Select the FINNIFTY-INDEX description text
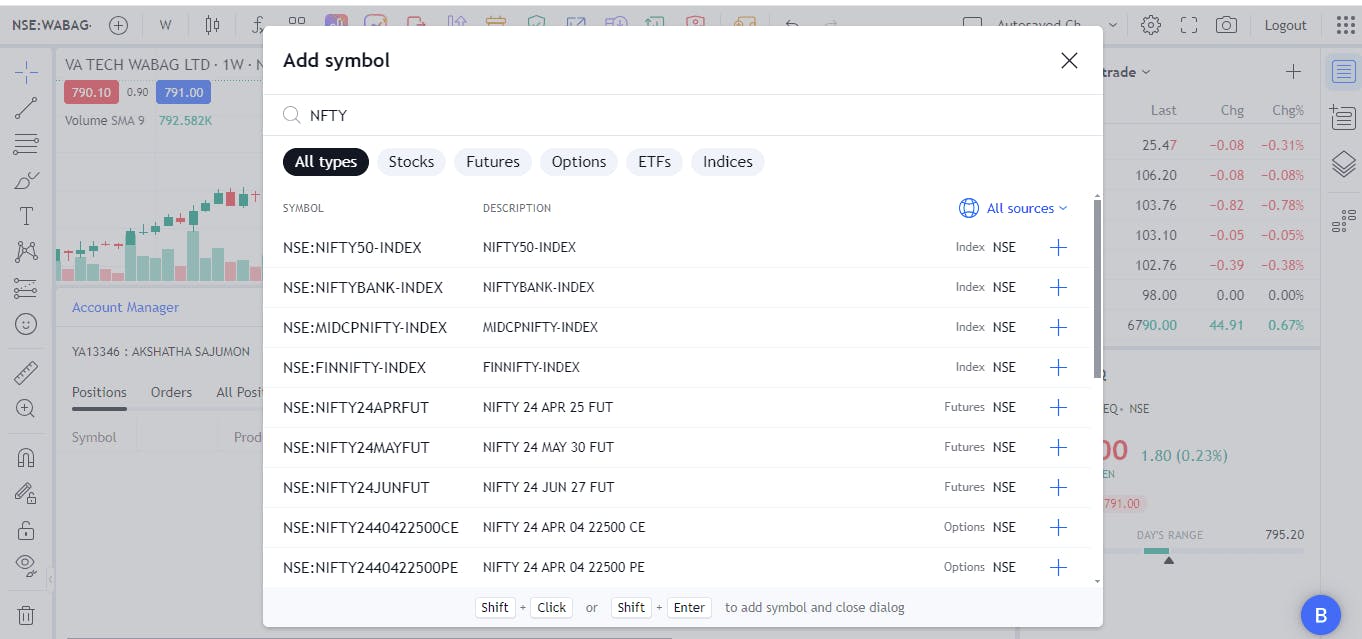Viewport: 1362px width, 639px height. (x=531, y=367)
